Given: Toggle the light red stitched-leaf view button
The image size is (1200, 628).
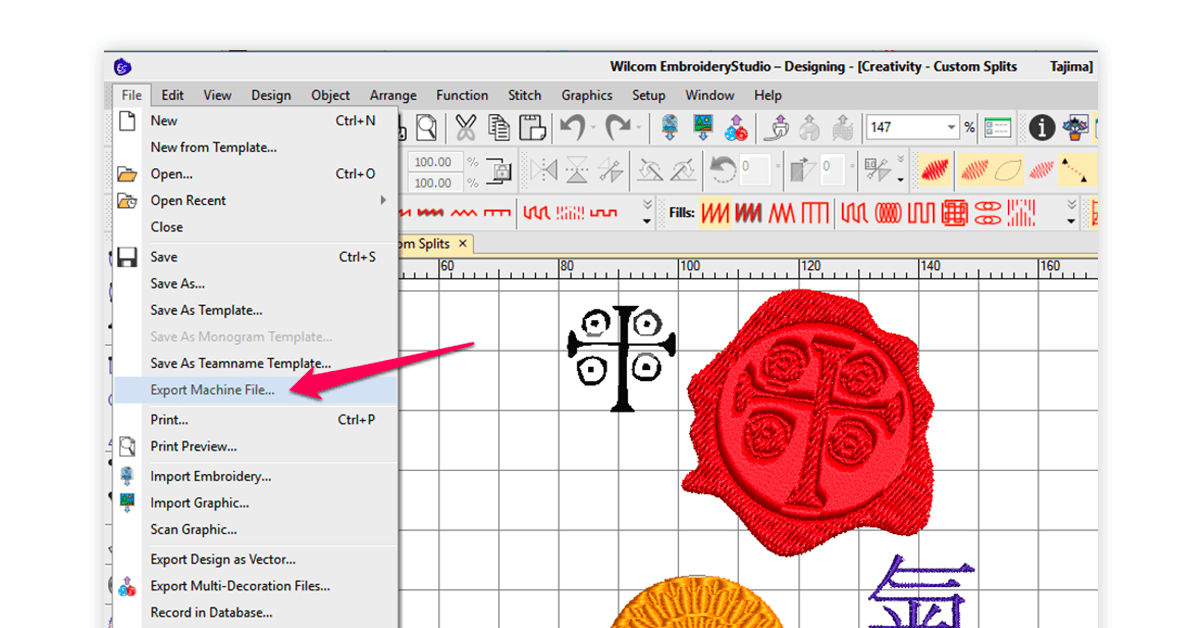Looking at the screenshot, I should coord(1042,170).
